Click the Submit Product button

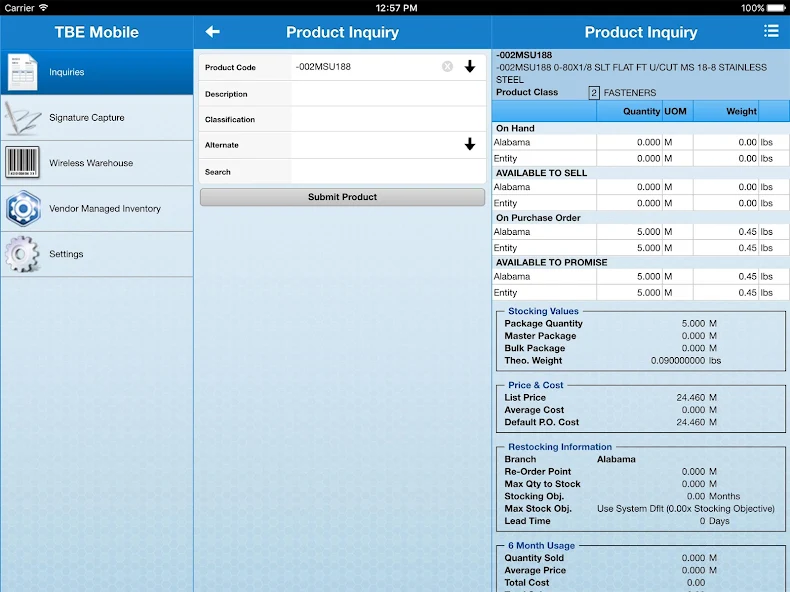(x=343, y=197)
